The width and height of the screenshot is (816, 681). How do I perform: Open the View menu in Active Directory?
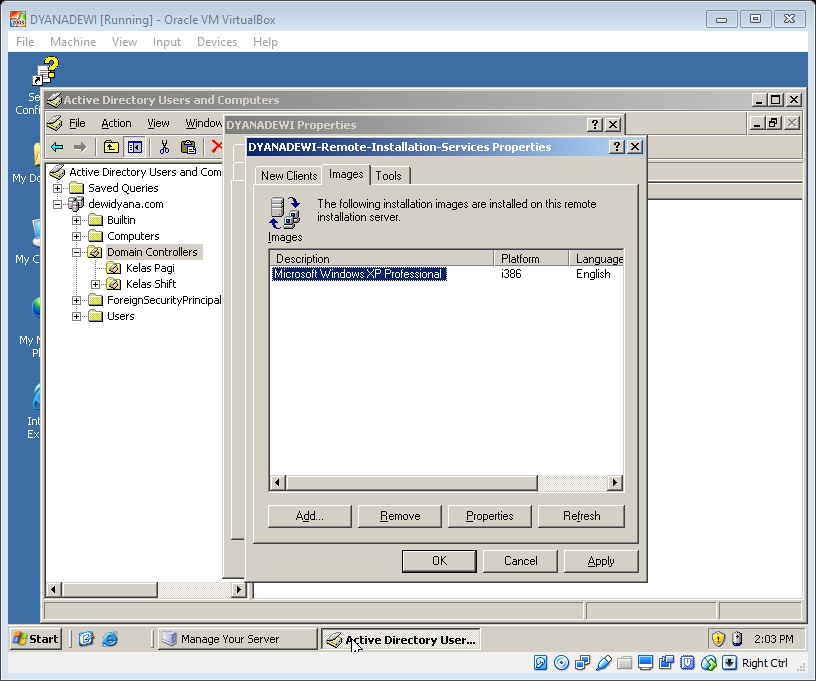click(x=158, y=123)
